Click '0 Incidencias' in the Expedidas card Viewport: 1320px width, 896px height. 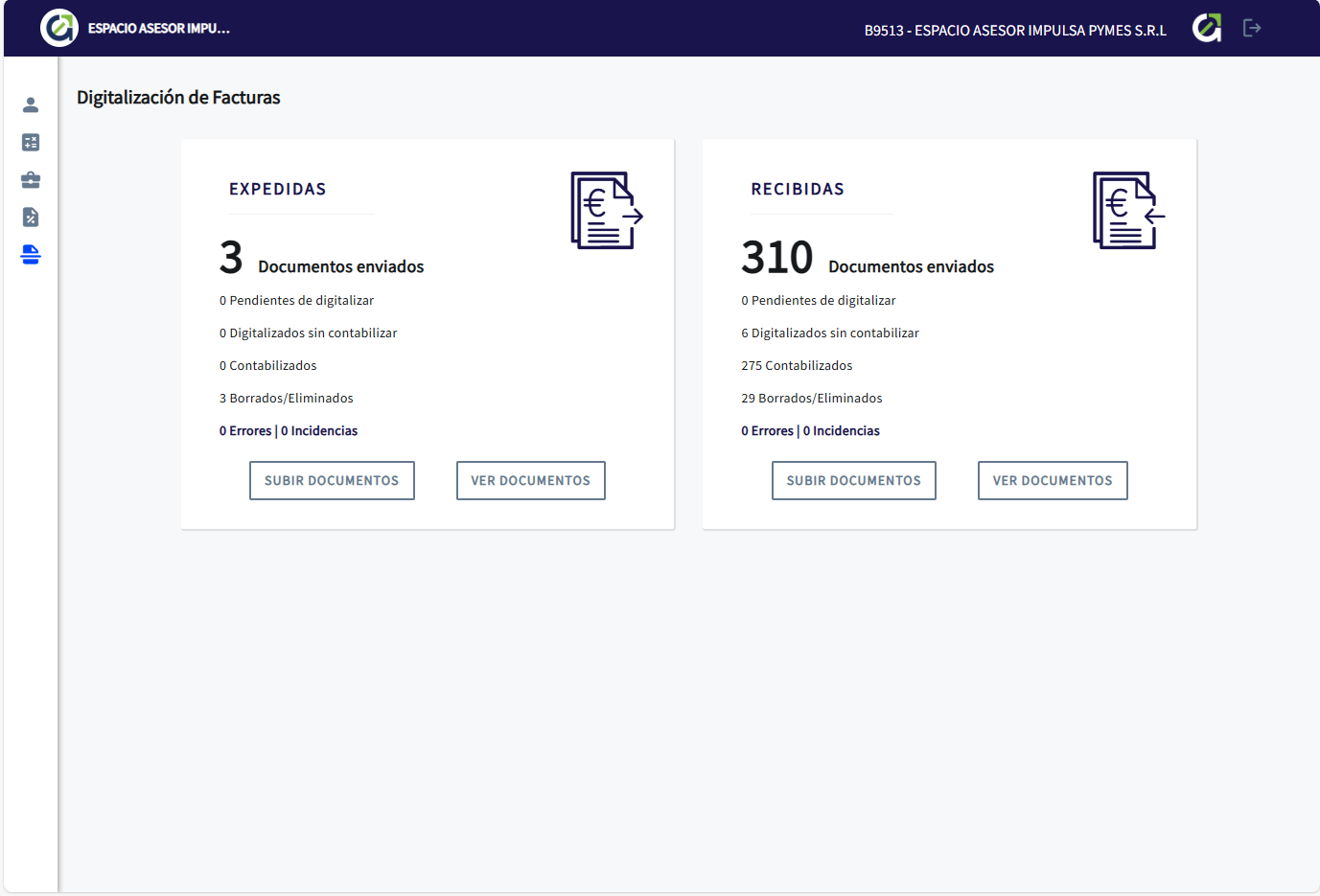tap(319, 431)
